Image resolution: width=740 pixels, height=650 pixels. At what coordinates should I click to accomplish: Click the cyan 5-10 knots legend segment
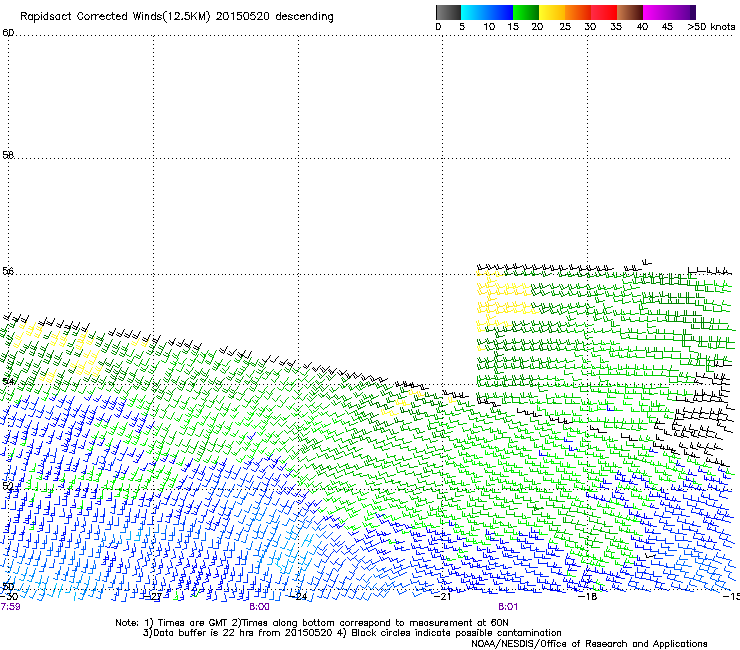[474, 12]
